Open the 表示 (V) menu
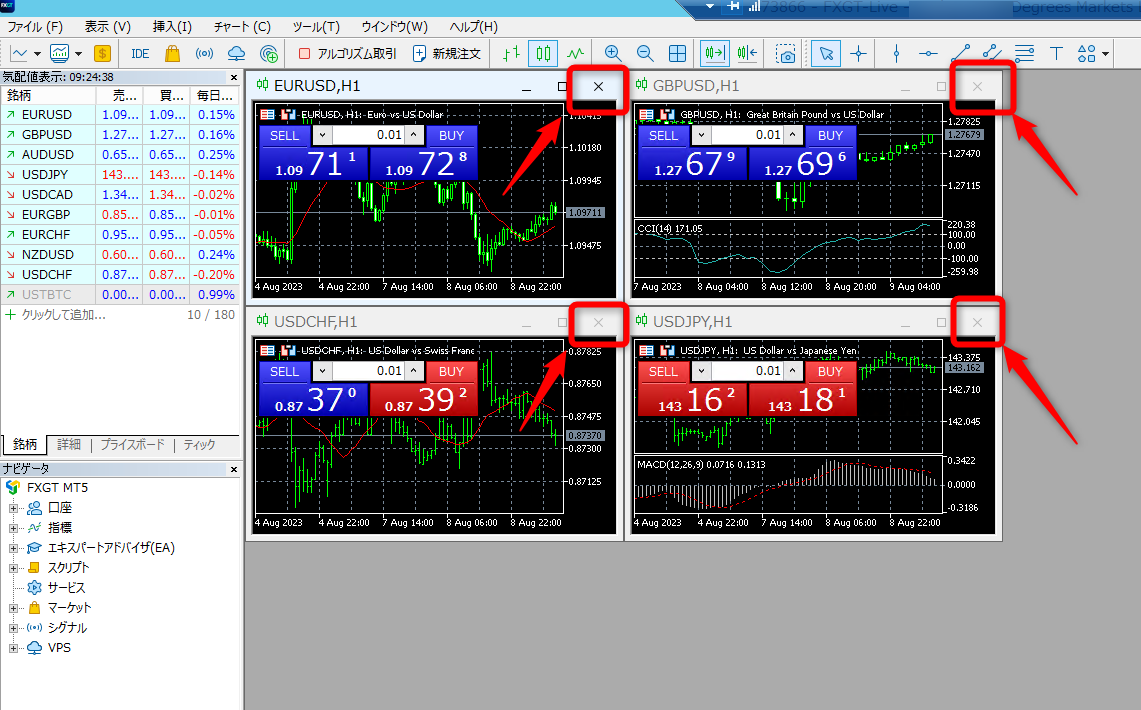Screen dimensions: 1141x710 (x=108, y=27)
